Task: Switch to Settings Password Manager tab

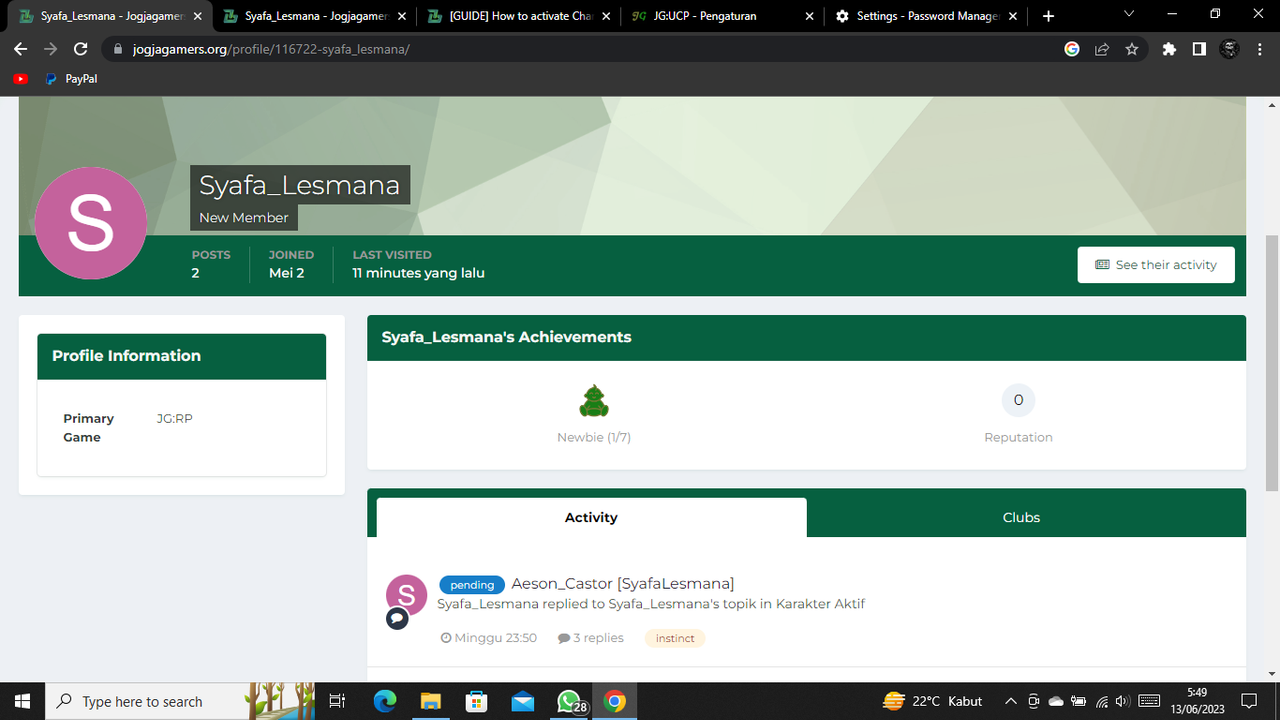Action: tap(925, 16)
